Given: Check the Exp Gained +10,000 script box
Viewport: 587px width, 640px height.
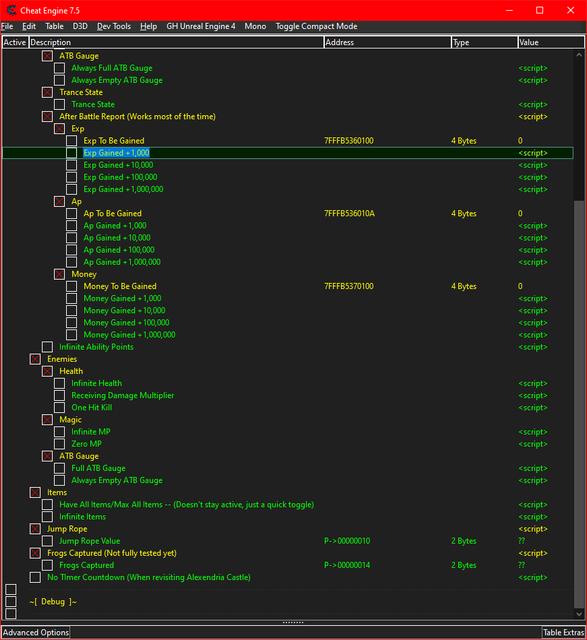Looking at the screenshot, I should [72, 165].
